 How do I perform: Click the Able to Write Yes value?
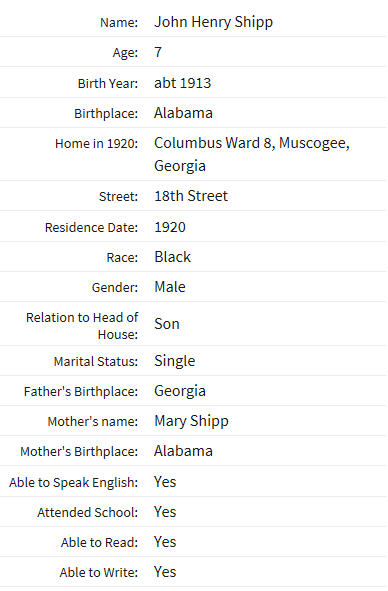coord(165,572)
